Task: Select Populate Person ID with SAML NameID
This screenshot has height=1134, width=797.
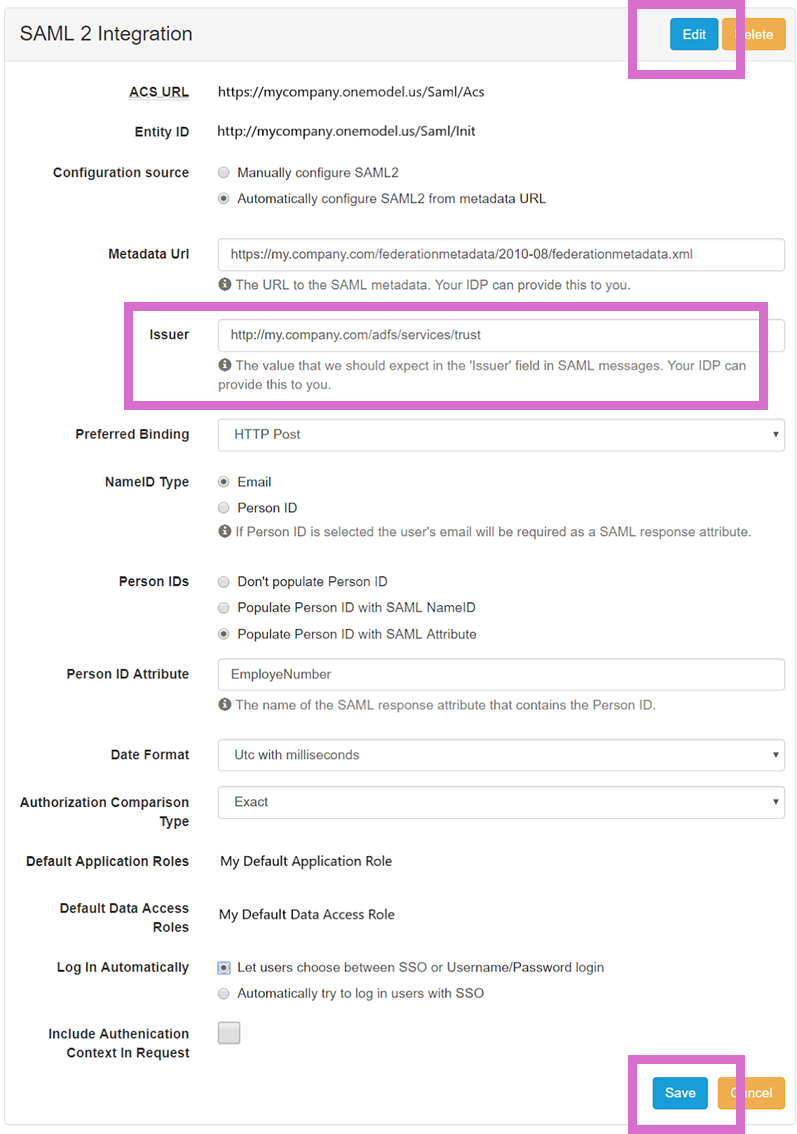Action: [x=224, y=608]
